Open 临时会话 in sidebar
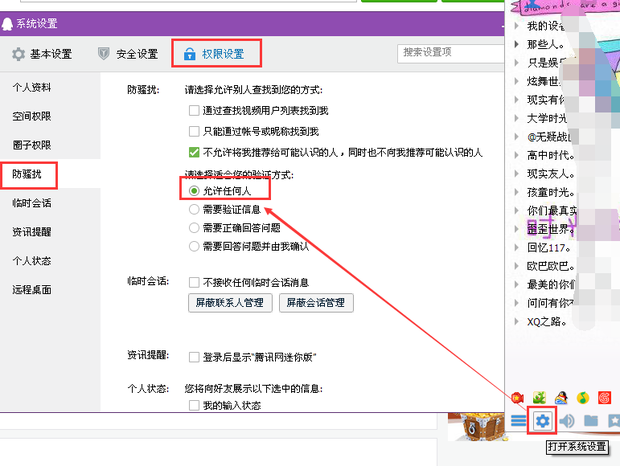The image size is (620, 466). pos(32,203)
